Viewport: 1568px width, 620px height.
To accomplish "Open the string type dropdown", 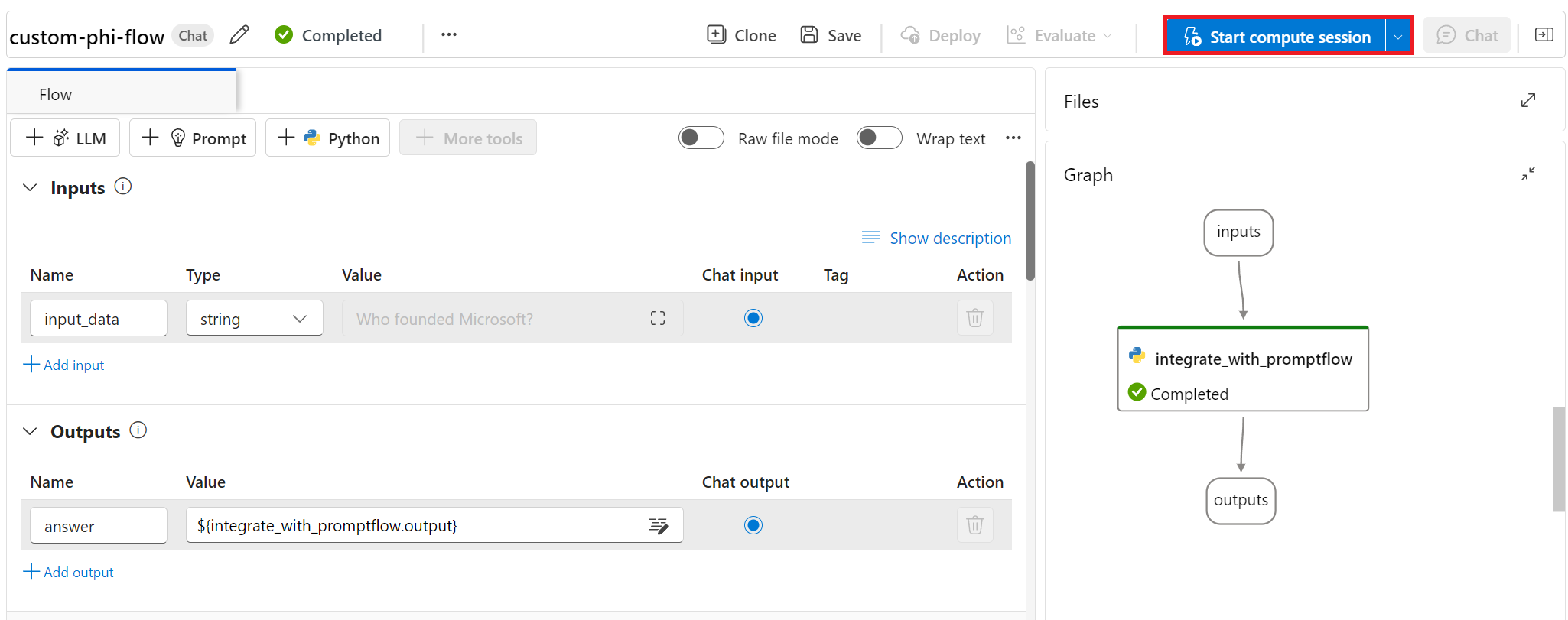I will [255, 318].
